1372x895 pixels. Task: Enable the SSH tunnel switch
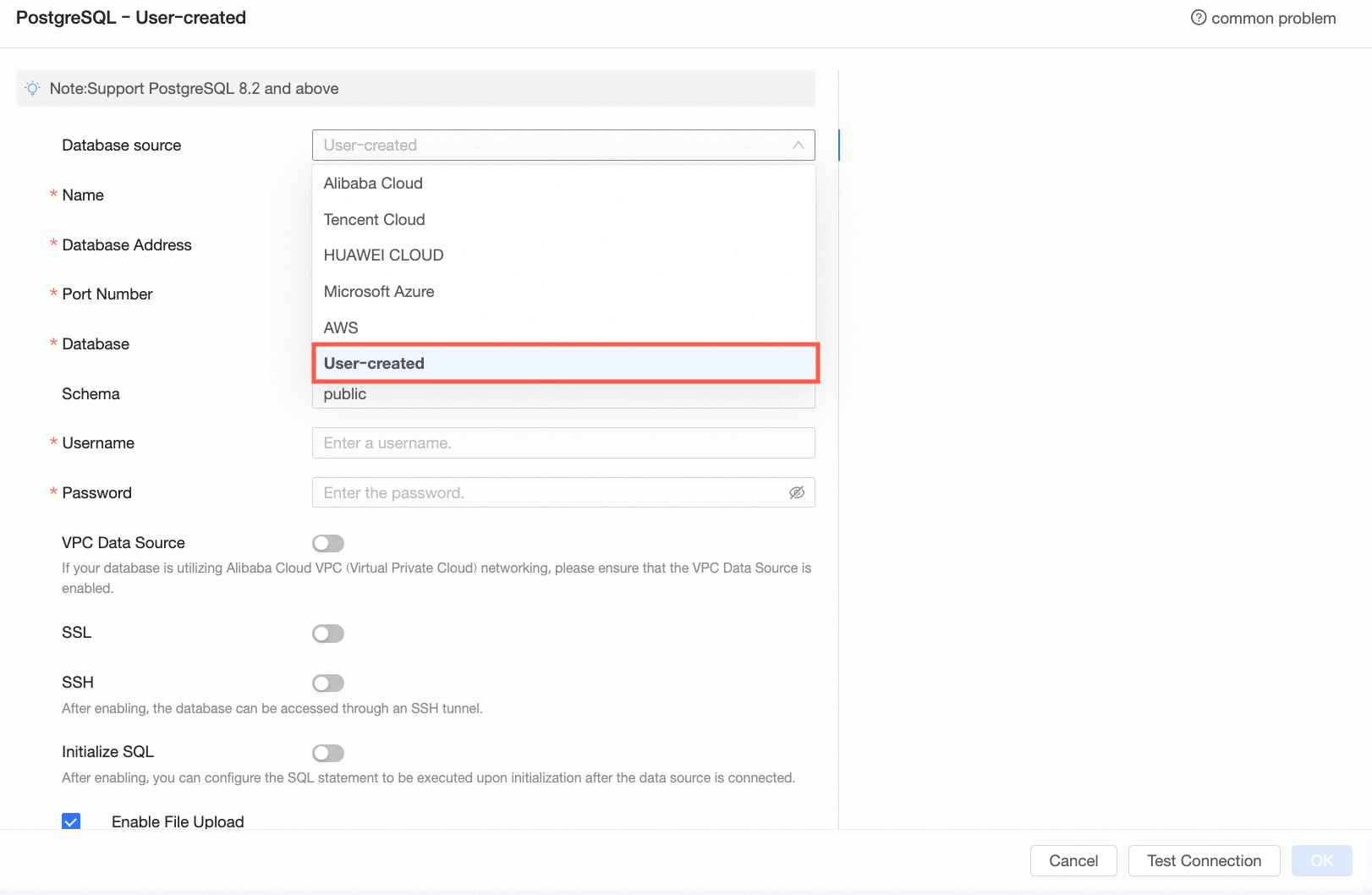click(x=328, y=683)
